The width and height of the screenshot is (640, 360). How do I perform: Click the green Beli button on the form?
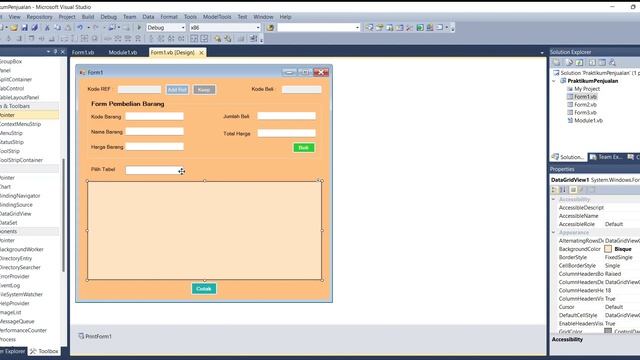click(x=304, y=148)
